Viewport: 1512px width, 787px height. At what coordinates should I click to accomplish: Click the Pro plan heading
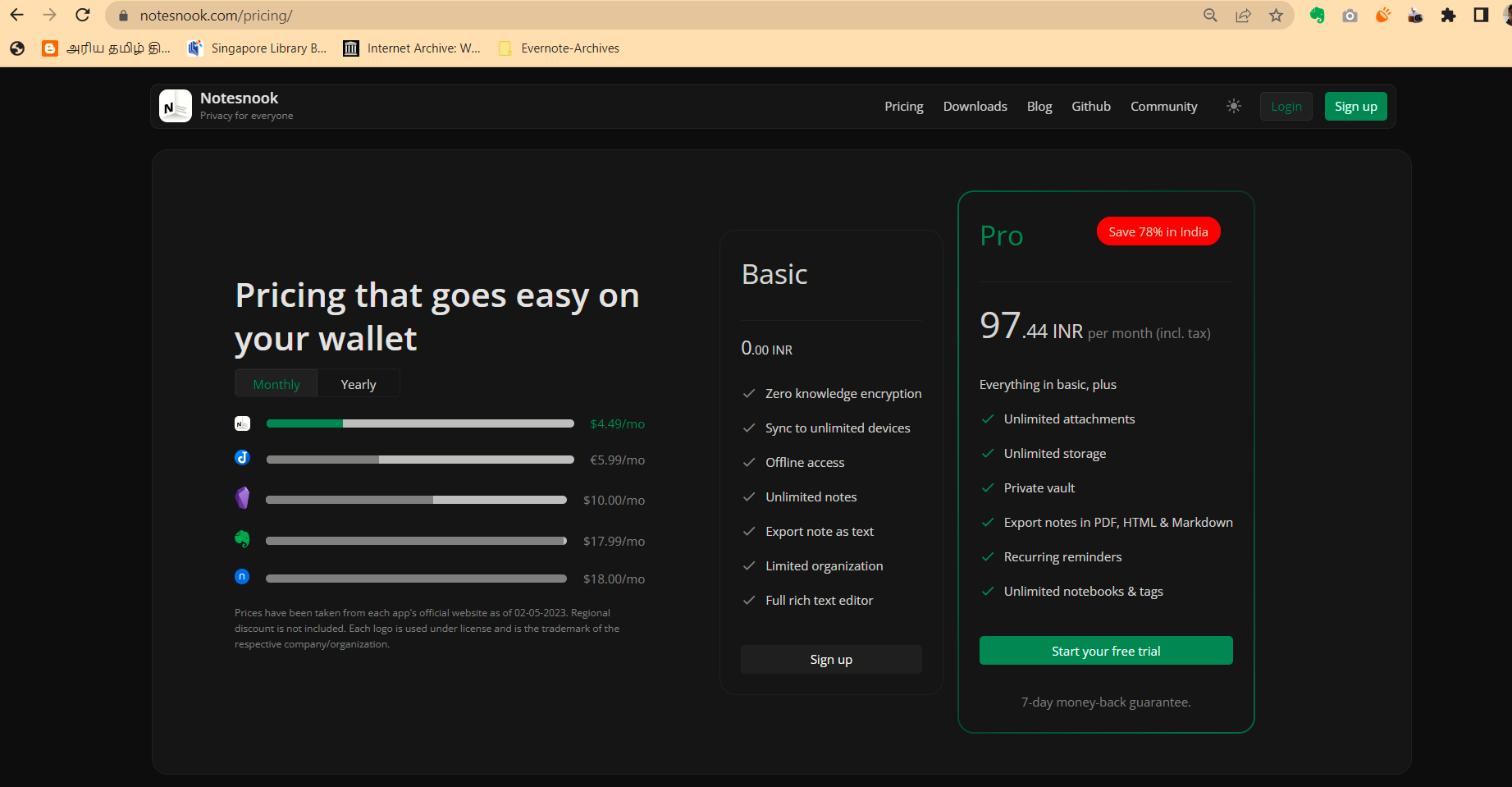[1002, 236]
